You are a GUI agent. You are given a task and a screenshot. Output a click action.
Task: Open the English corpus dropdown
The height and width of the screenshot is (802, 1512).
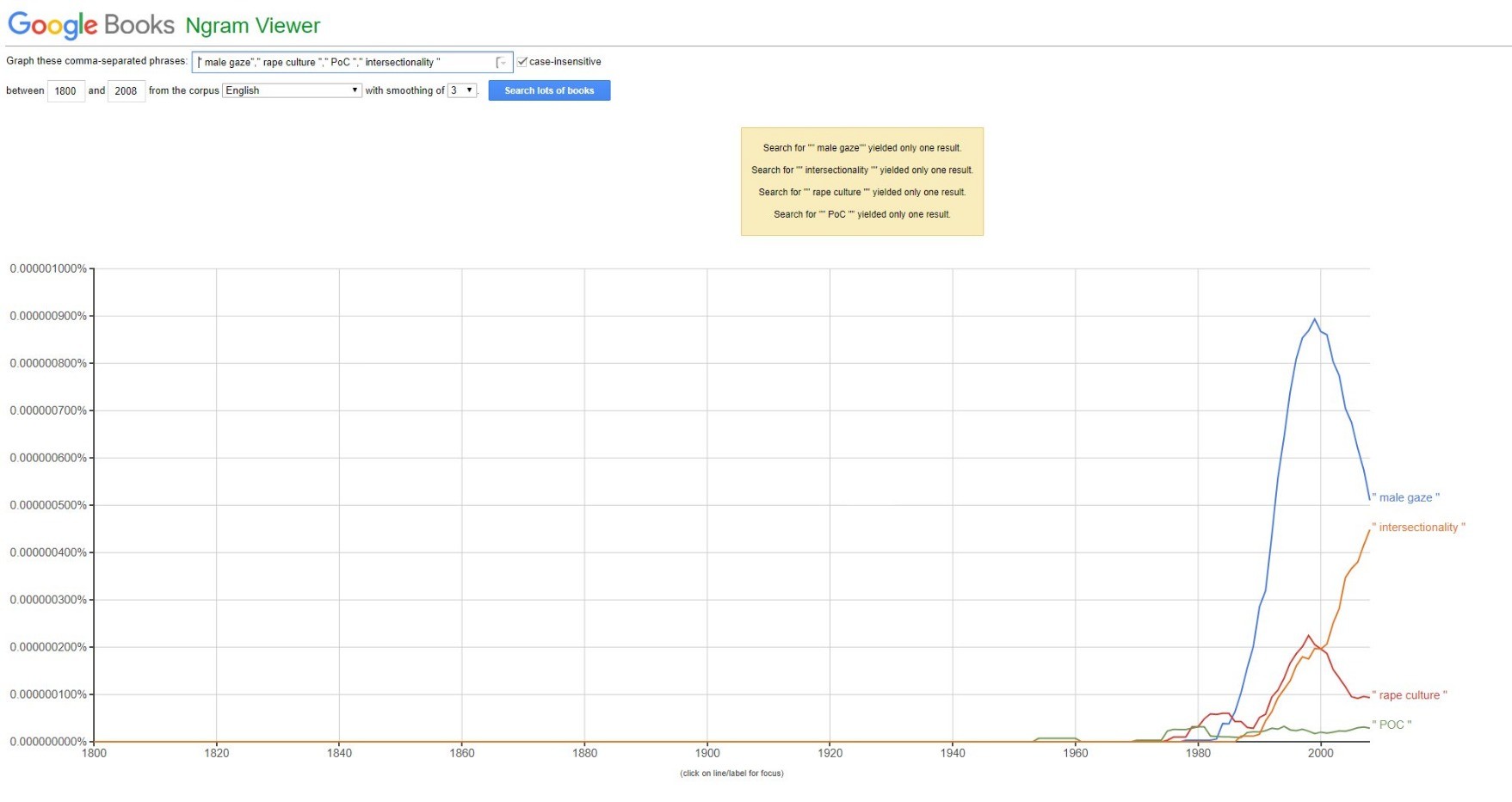pos(292,90)
